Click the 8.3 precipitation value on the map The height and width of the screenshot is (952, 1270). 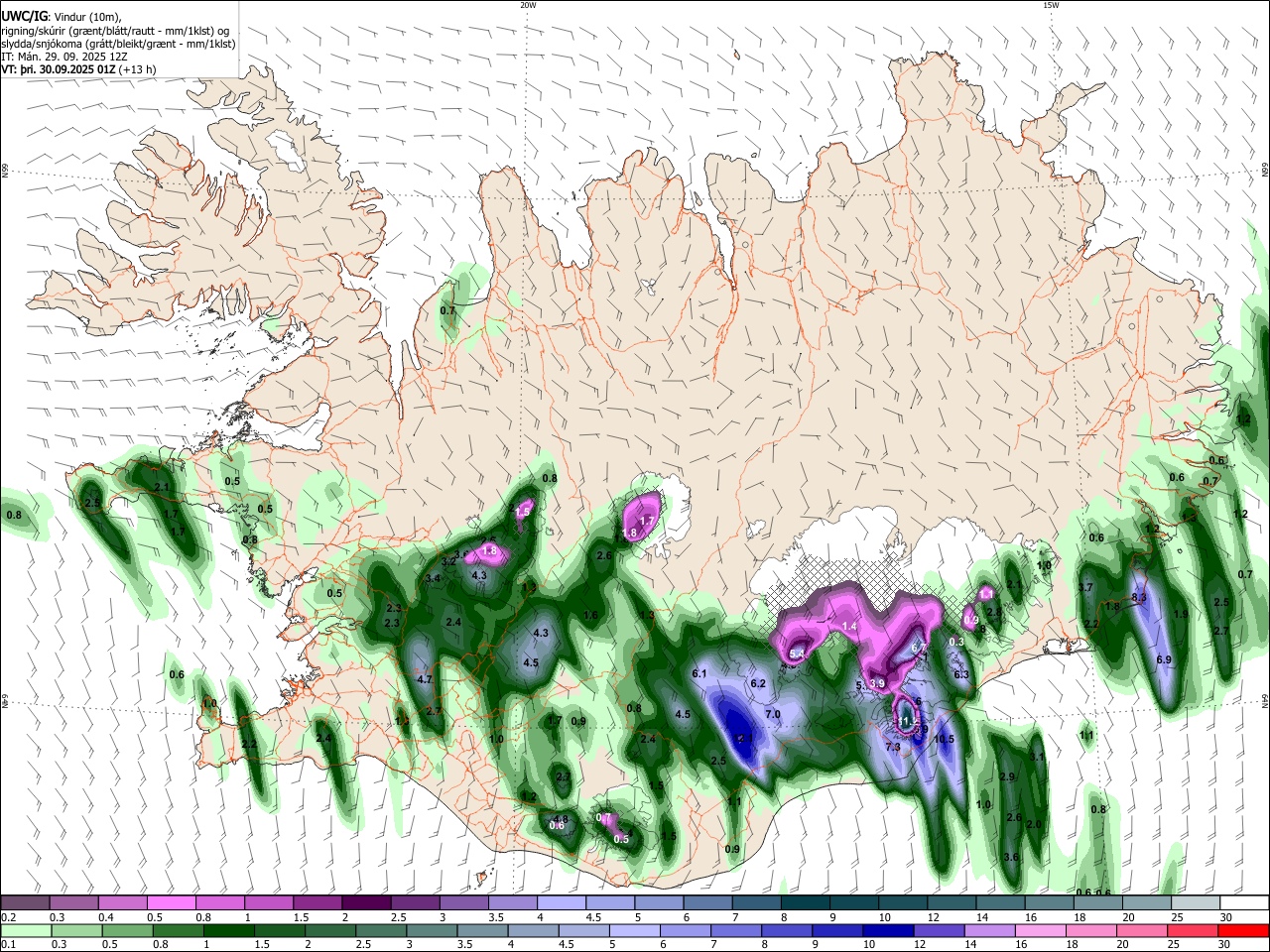coord(1138,597)
